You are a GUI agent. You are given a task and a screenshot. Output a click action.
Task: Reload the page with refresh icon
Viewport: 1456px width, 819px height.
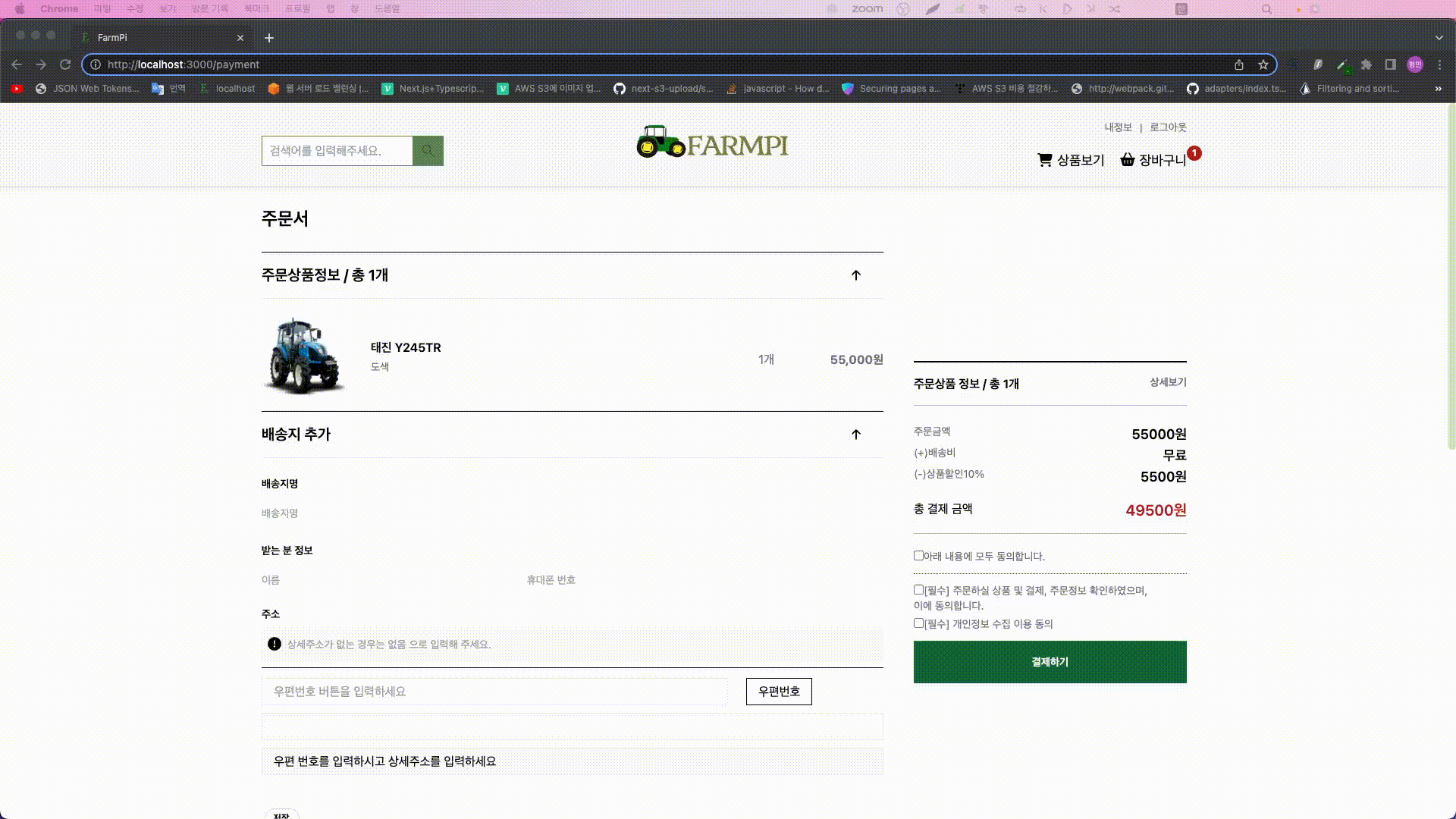pos(65,64)
